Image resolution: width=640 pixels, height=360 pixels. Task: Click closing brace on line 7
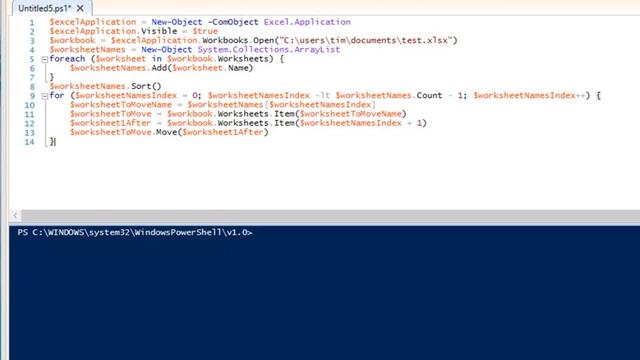[x=52, y=77]
